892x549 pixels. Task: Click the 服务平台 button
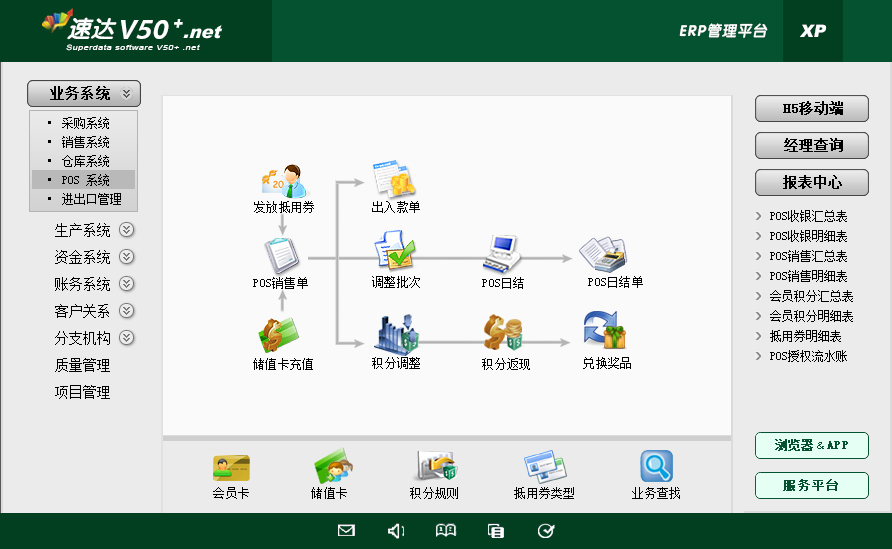tap(812, 485)
